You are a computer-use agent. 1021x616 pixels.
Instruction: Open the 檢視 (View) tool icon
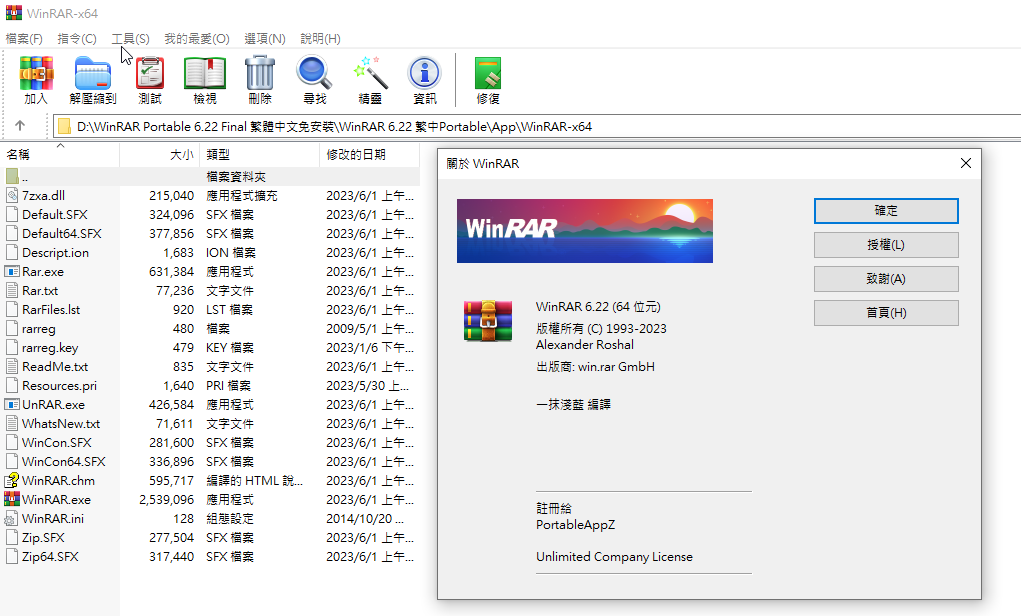pyautogui.click(x=204, y=80)
